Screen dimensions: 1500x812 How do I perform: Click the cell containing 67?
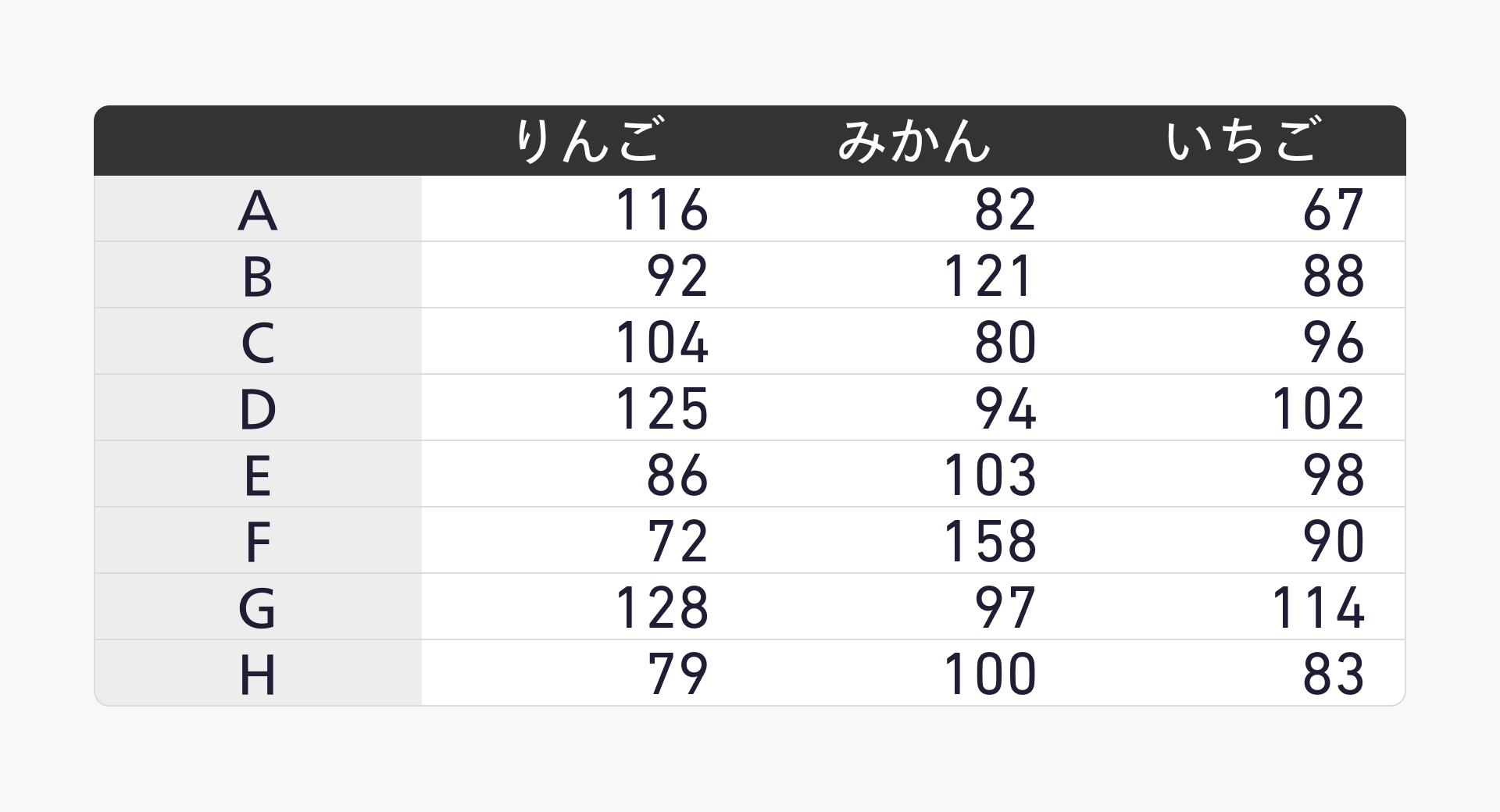(x=1333, y=209)
